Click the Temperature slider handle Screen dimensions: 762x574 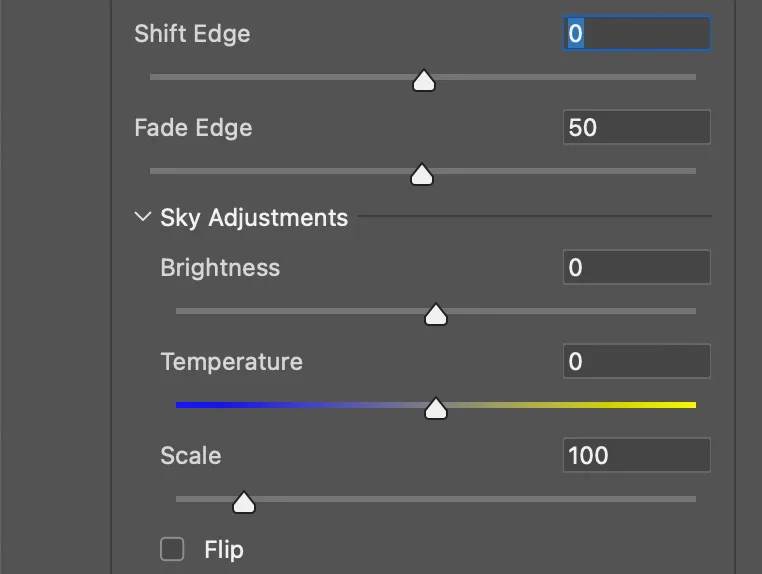[435, 408]
